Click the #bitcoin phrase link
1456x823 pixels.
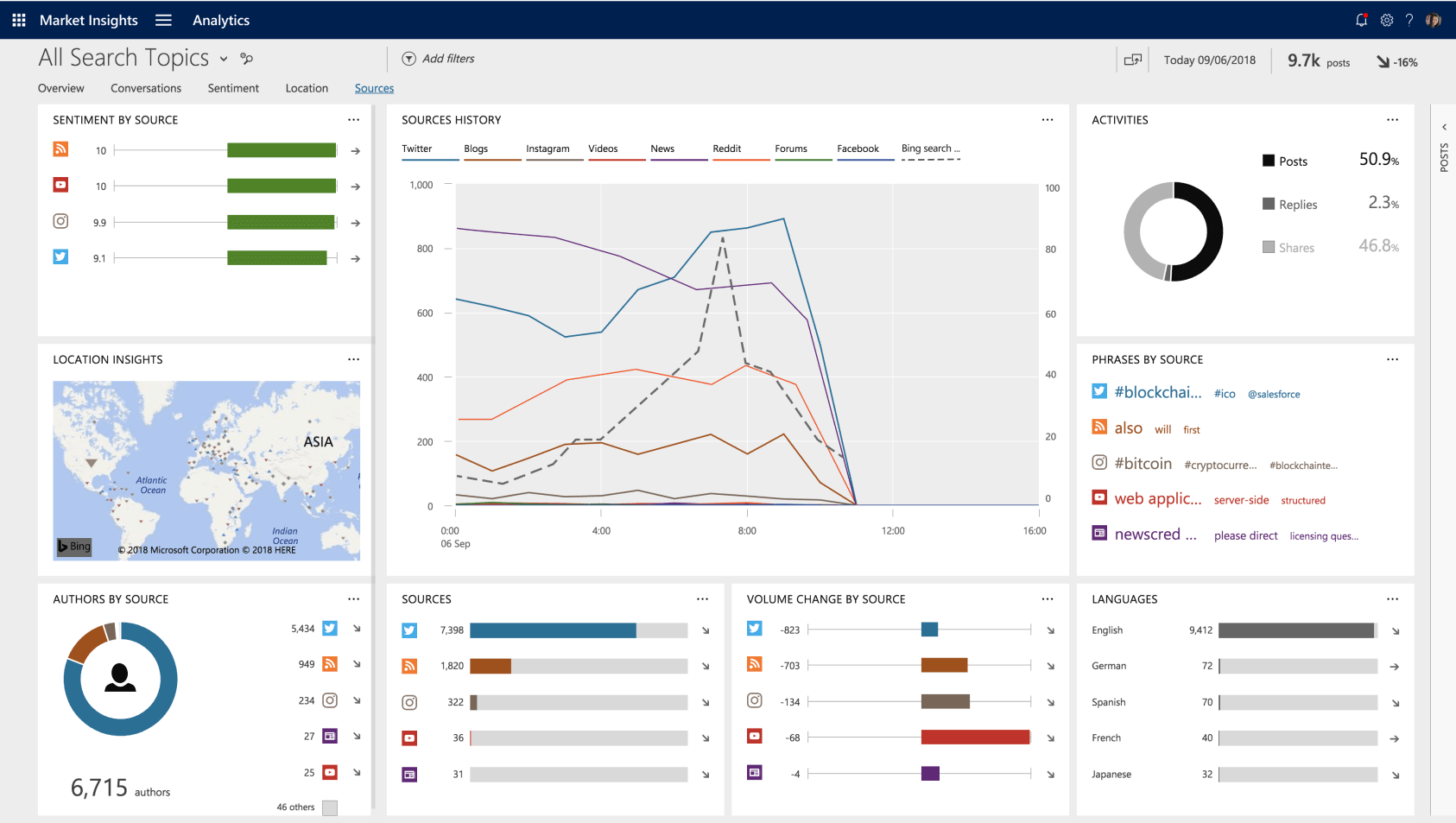tap(1143, 464)
